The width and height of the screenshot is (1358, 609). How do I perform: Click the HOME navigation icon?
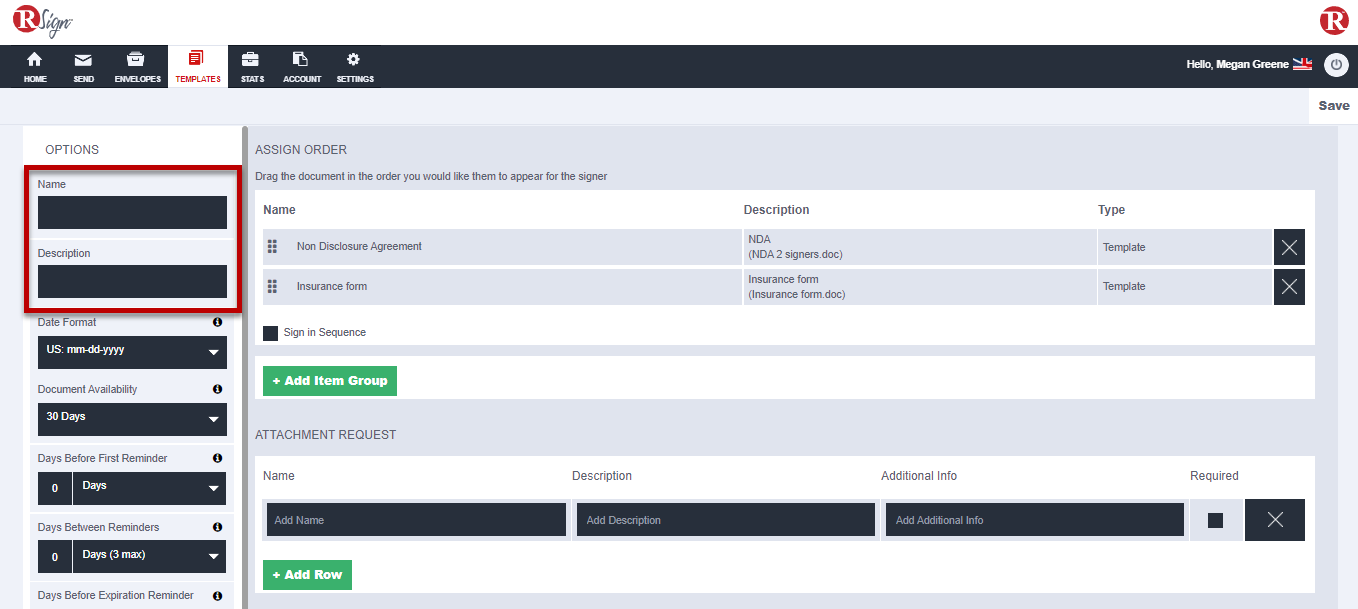(34, 66)
